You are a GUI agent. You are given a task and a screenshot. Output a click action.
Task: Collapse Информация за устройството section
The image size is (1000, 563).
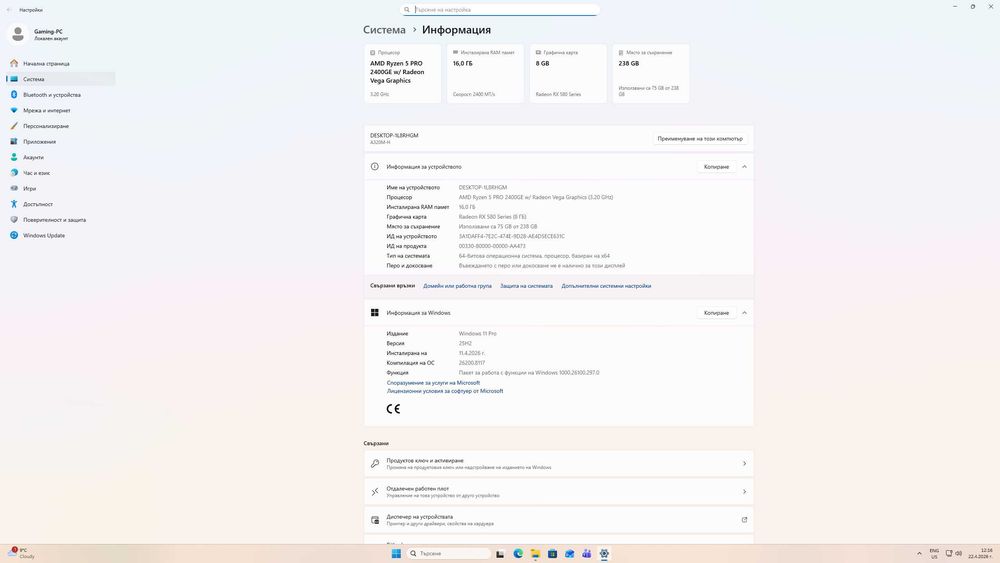744,167
